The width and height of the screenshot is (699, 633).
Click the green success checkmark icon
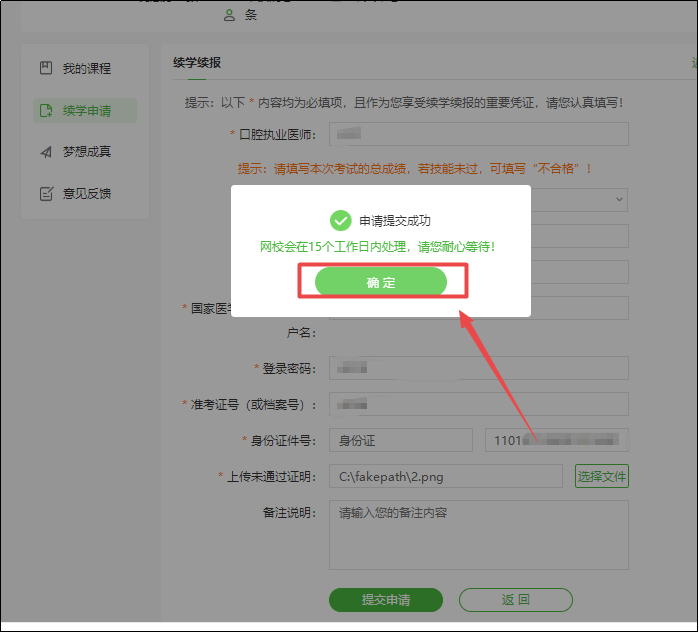[x=340, y=220]
